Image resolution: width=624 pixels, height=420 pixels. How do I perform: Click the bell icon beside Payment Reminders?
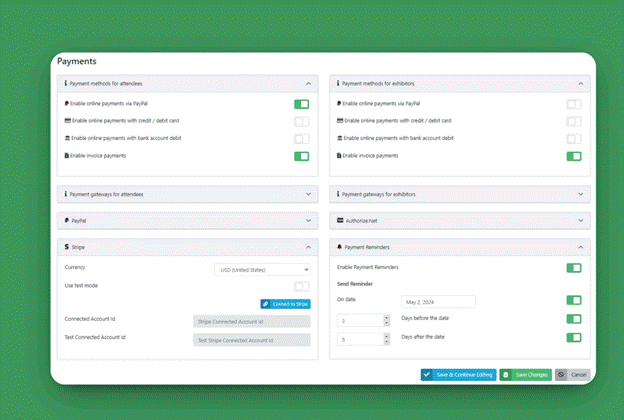coord(340,246)
